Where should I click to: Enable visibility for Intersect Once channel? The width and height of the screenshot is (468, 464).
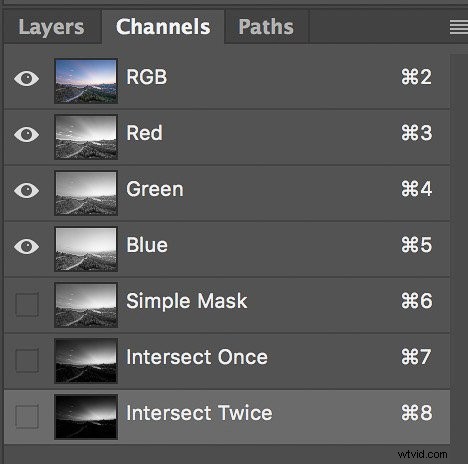27,360
